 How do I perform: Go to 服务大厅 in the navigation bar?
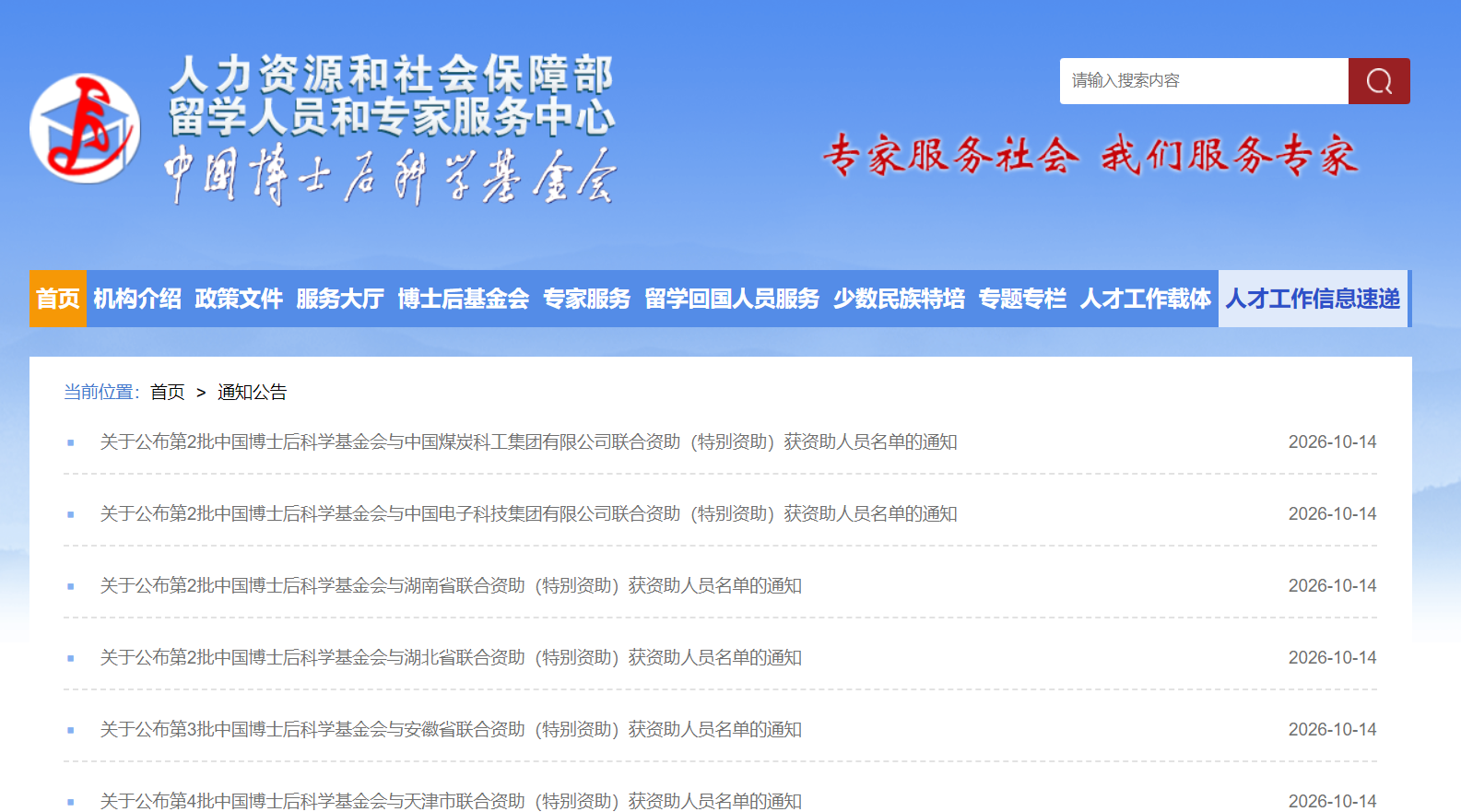340,299
